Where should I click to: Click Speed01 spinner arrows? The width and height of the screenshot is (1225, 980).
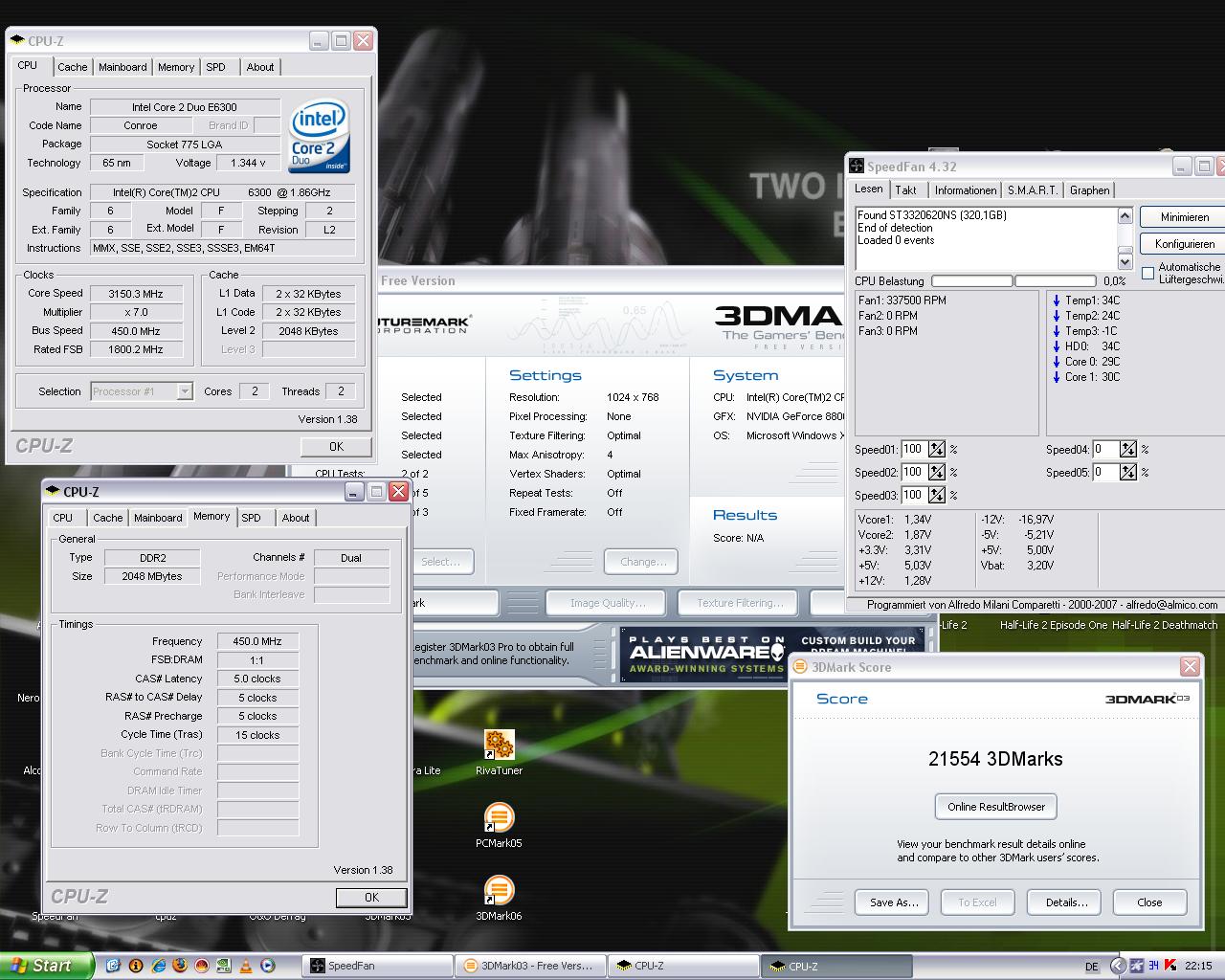pos(937,449)
